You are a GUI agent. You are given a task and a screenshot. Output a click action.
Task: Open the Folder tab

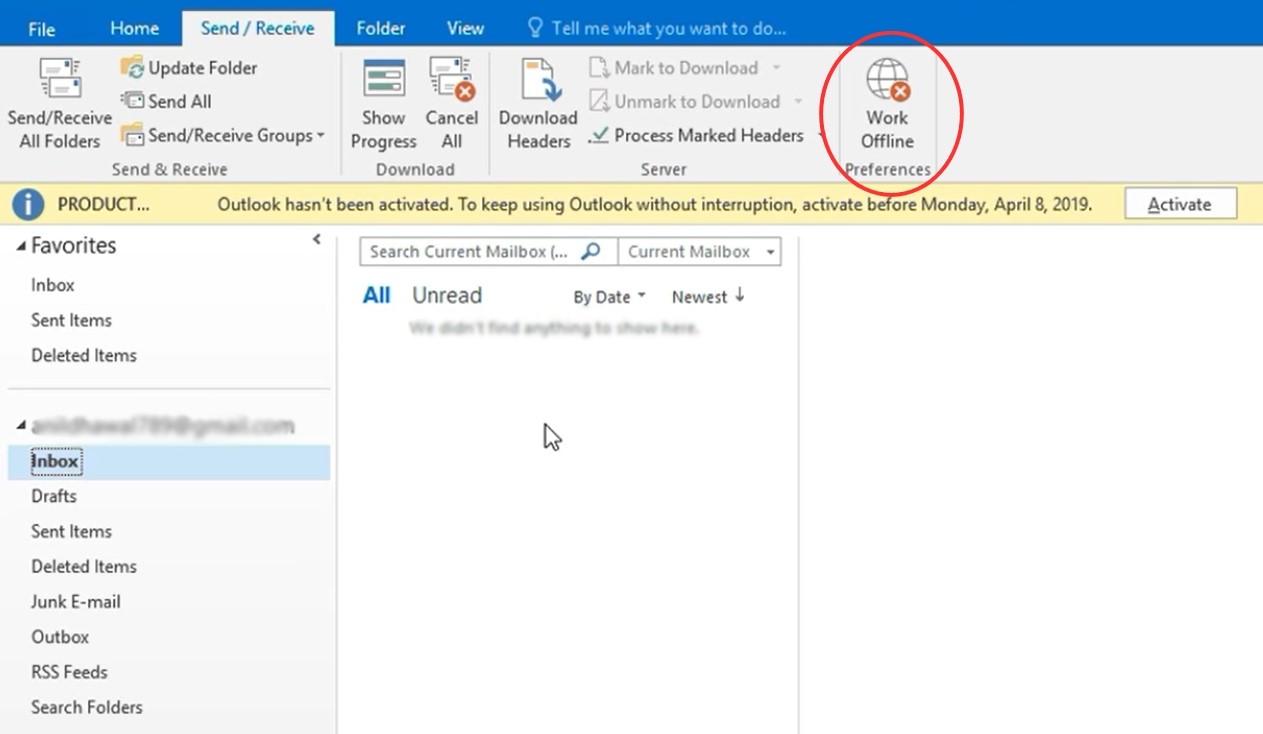(381, 29)
